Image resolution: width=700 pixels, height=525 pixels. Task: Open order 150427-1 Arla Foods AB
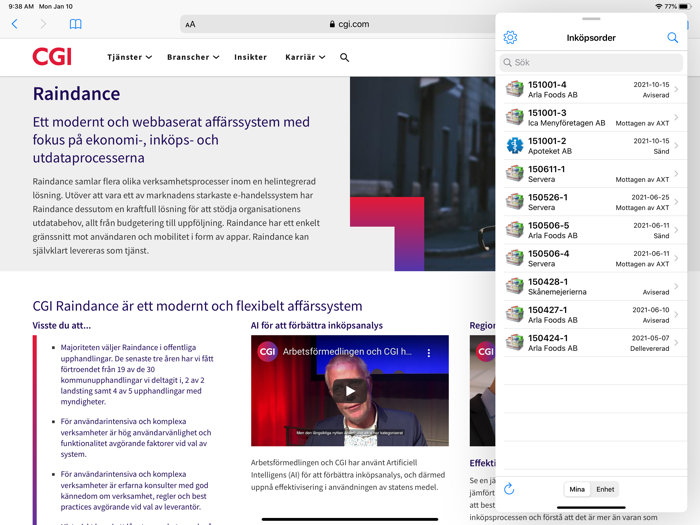tap(591, 314)
